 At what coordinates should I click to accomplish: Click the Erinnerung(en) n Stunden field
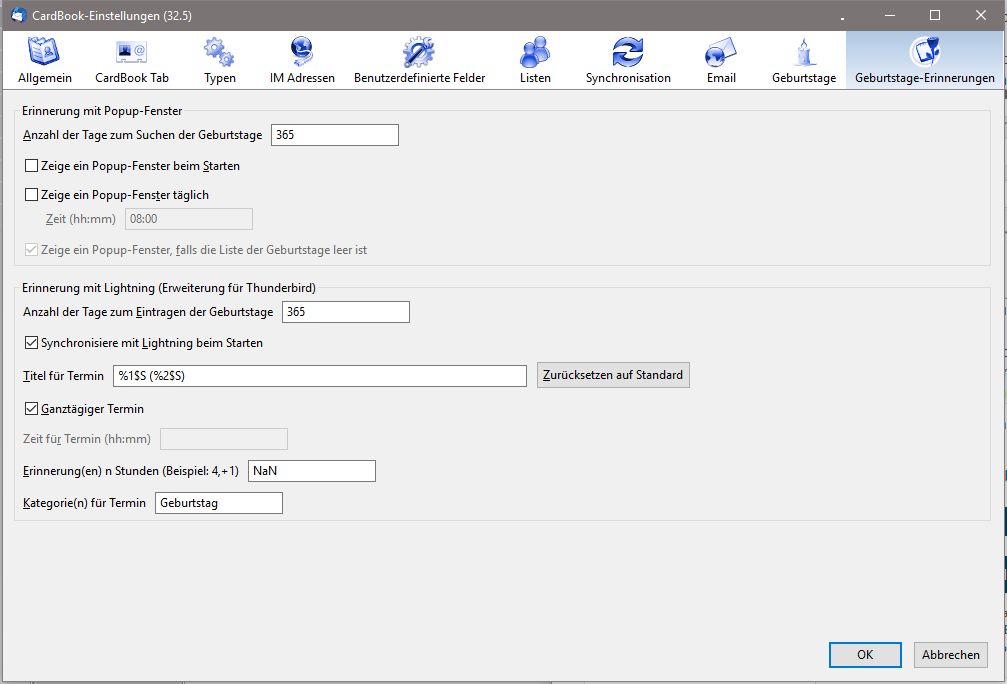pyautogui.click(x=311, y=471)
